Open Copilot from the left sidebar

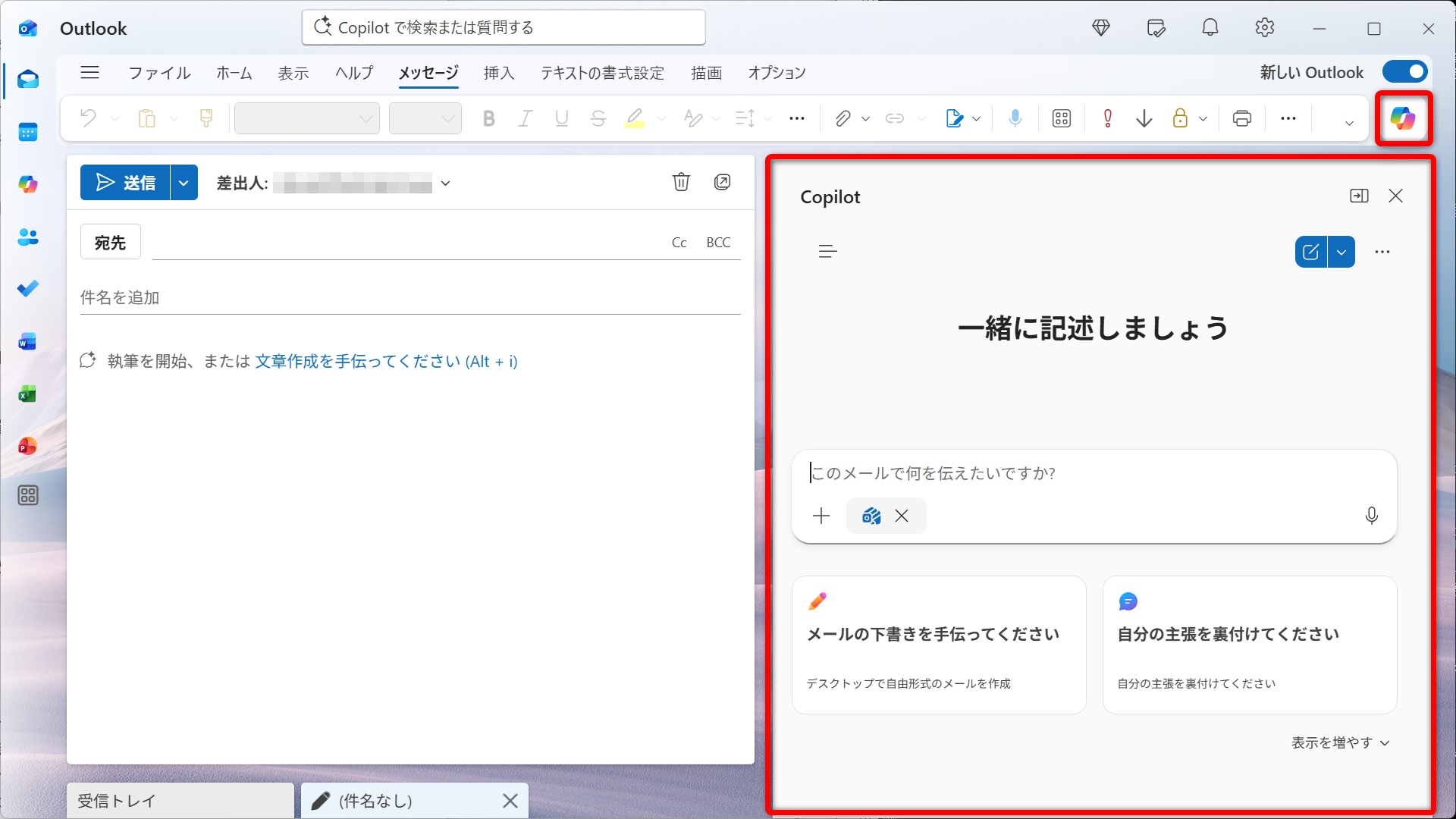click(x=28, y=184)
